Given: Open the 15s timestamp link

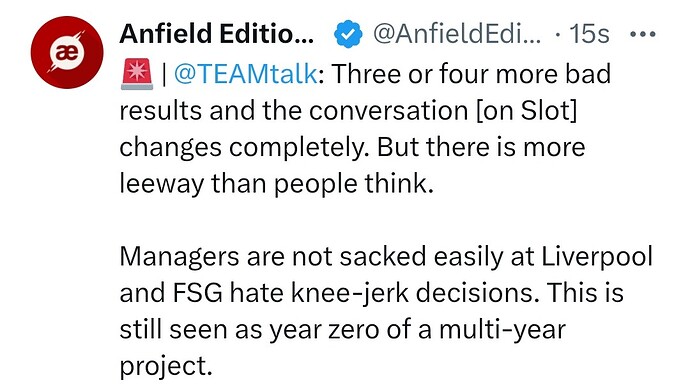Looking at the screenshot, I should pos(589,33).
